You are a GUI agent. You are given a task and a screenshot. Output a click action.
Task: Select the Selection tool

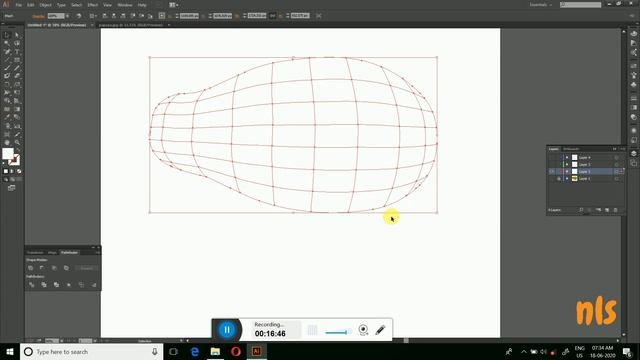point(7,36)
